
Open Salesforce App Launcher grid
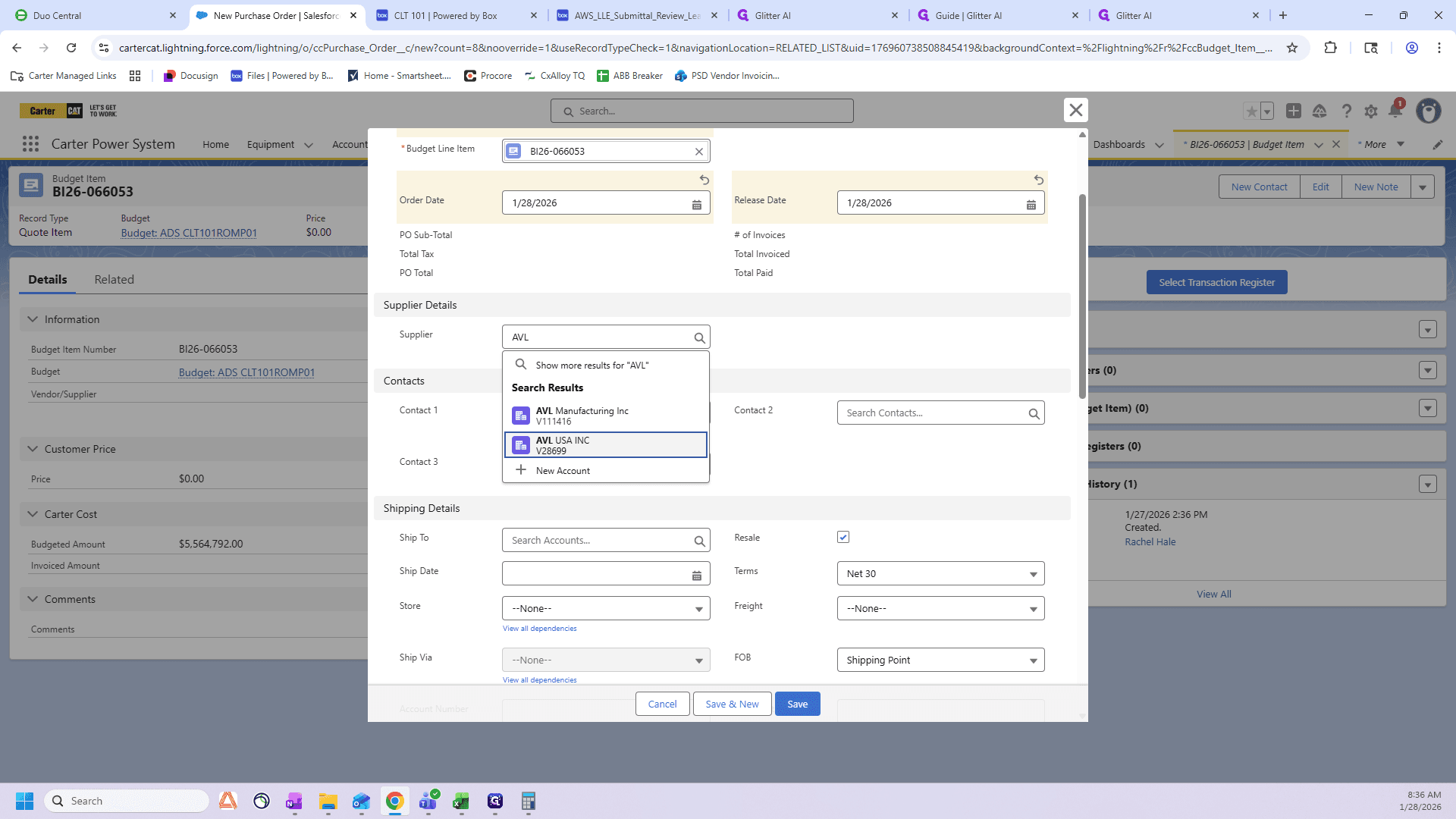pyautogui.click(x=30, y=144)
